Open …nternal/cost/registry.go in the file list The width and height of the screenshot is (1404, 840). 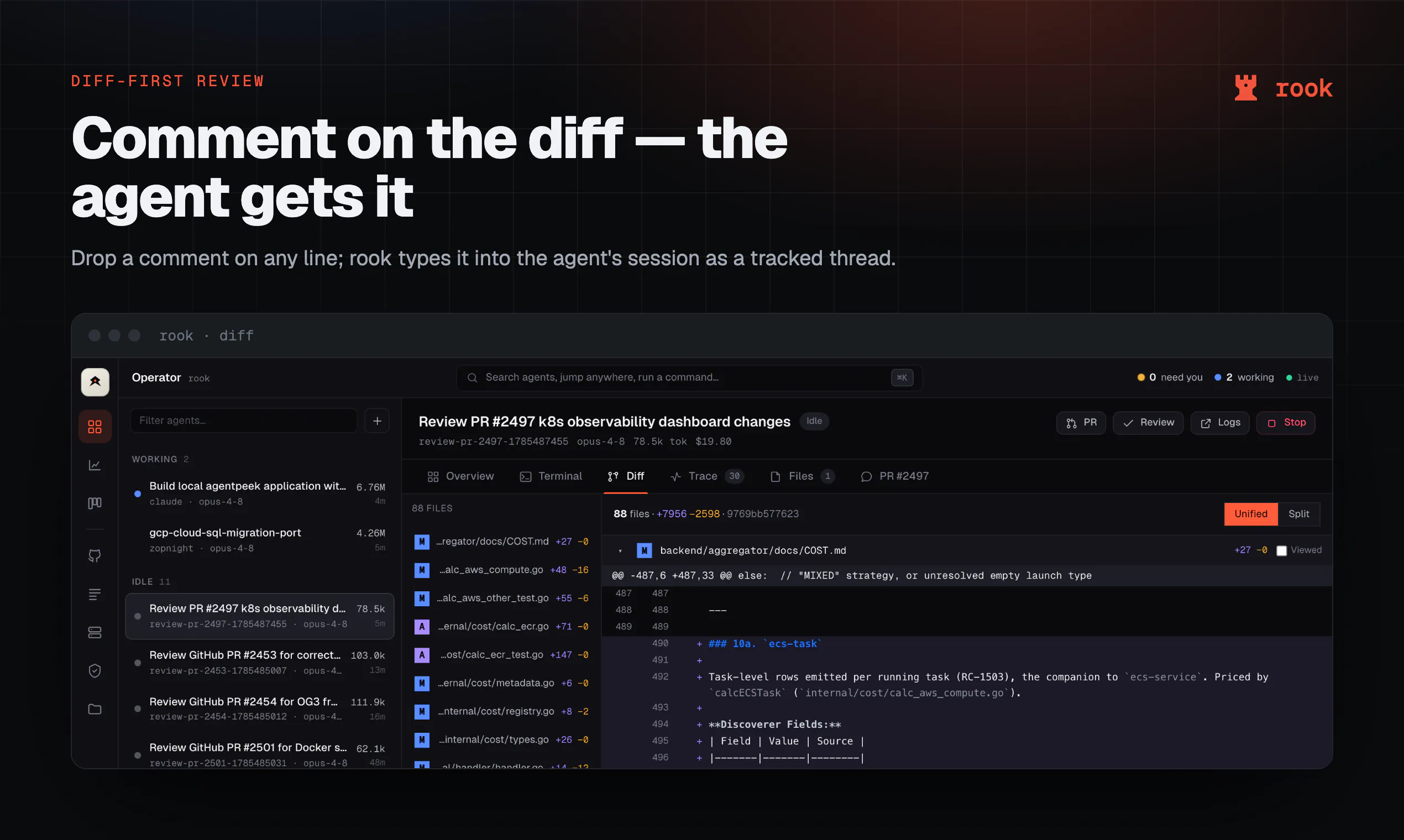click(501, 711)
